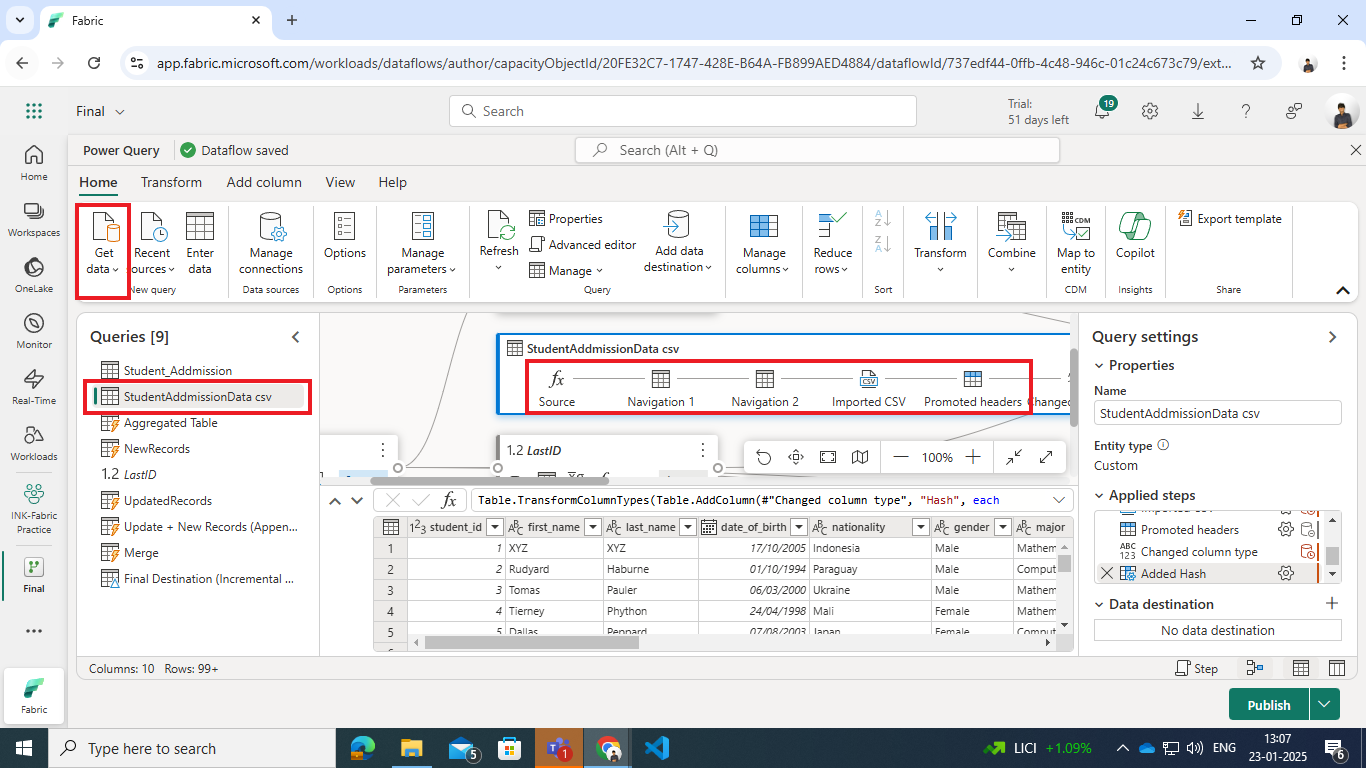Sort descending Z to A
The height and width of the screenshot is (768, 1366).
[x=883, y=244]
